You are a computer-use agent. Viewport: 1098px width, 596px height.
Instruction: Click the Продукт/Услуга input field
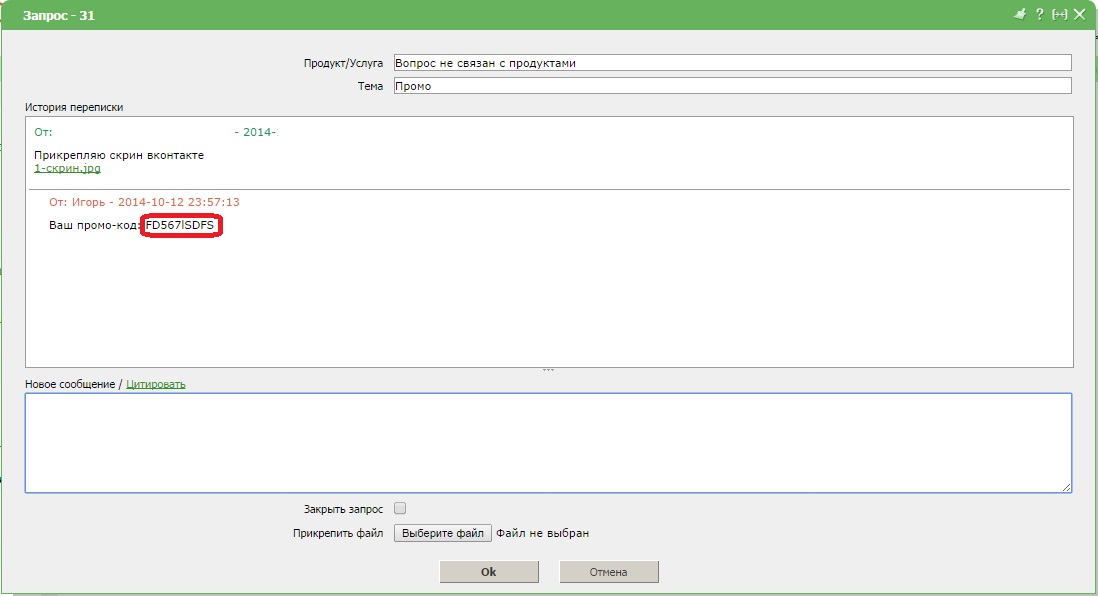pos(732,63)
